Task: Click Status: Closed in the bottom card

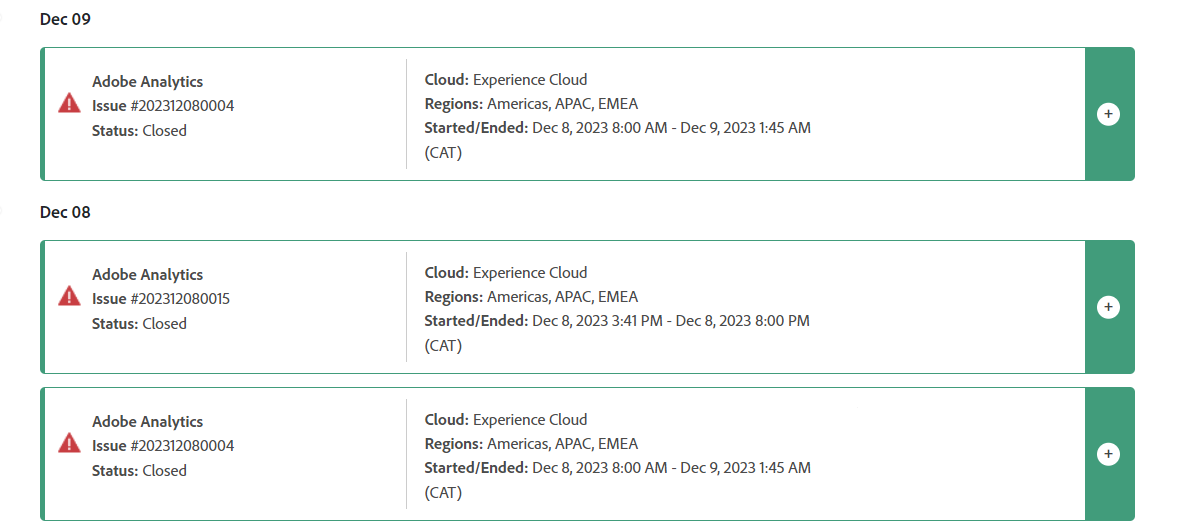Action: (140, 471)
